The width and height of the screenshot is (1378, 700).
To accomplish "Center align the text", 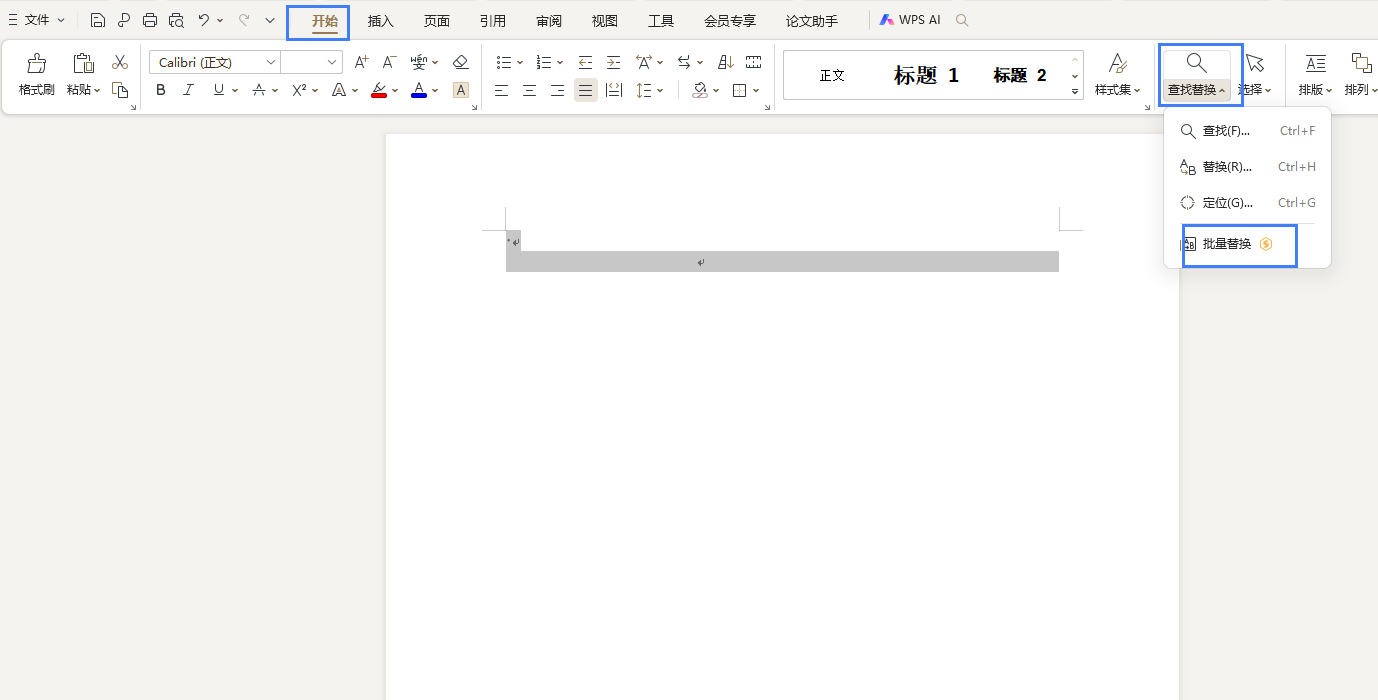I will [529, 90].
